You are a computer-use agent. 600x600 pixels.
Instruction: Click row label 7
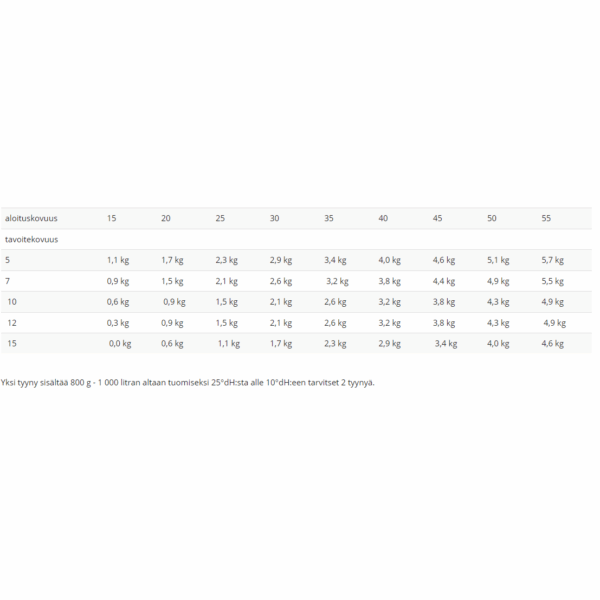[x=7, y=281]
